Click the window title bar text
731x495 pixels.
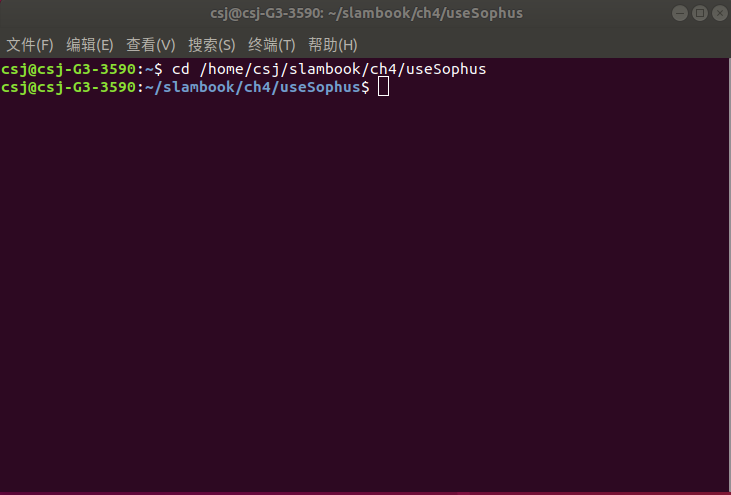click(x=365, y=13)
